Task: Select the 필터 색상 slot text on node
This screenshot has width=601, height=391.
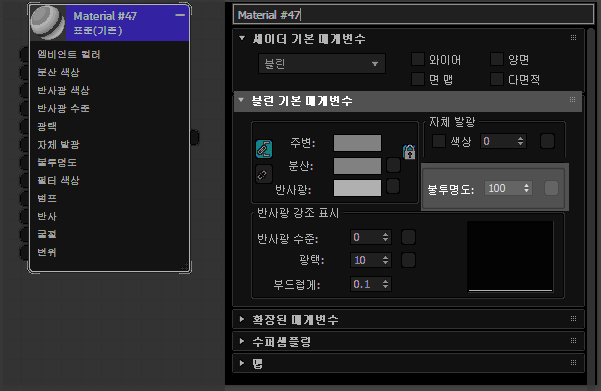Action: [58, 180]
